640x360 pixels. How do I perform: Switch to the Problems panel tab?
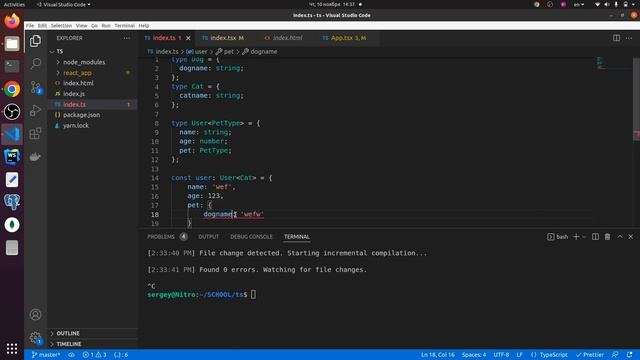167,237
